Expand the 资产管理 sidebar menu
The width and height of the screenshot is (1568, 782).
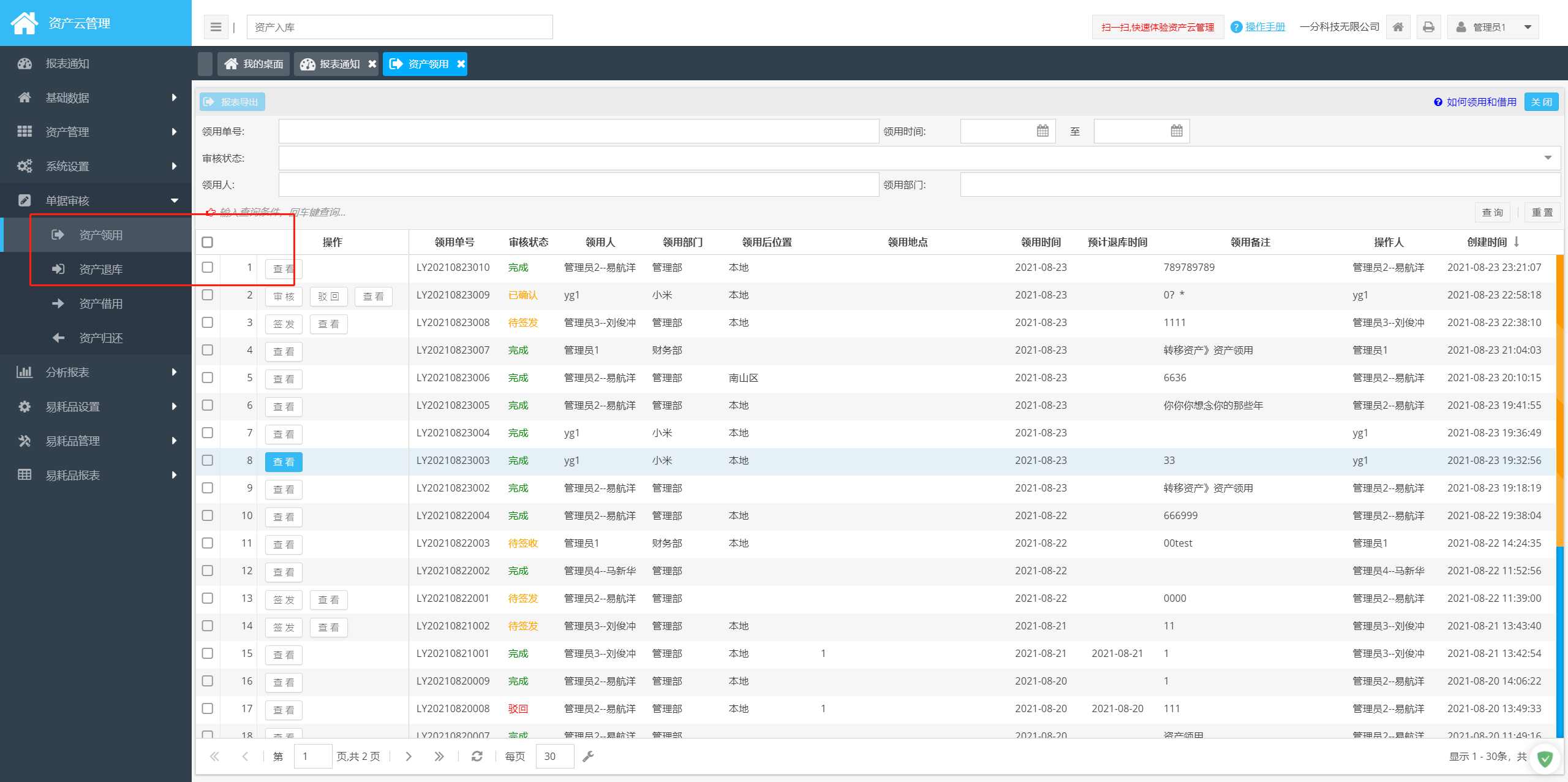(96, 132)
